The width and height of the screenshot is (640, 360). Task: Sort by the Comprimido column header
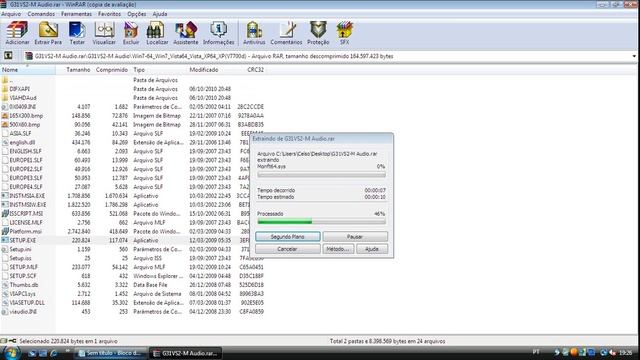(x=111, y=70)
